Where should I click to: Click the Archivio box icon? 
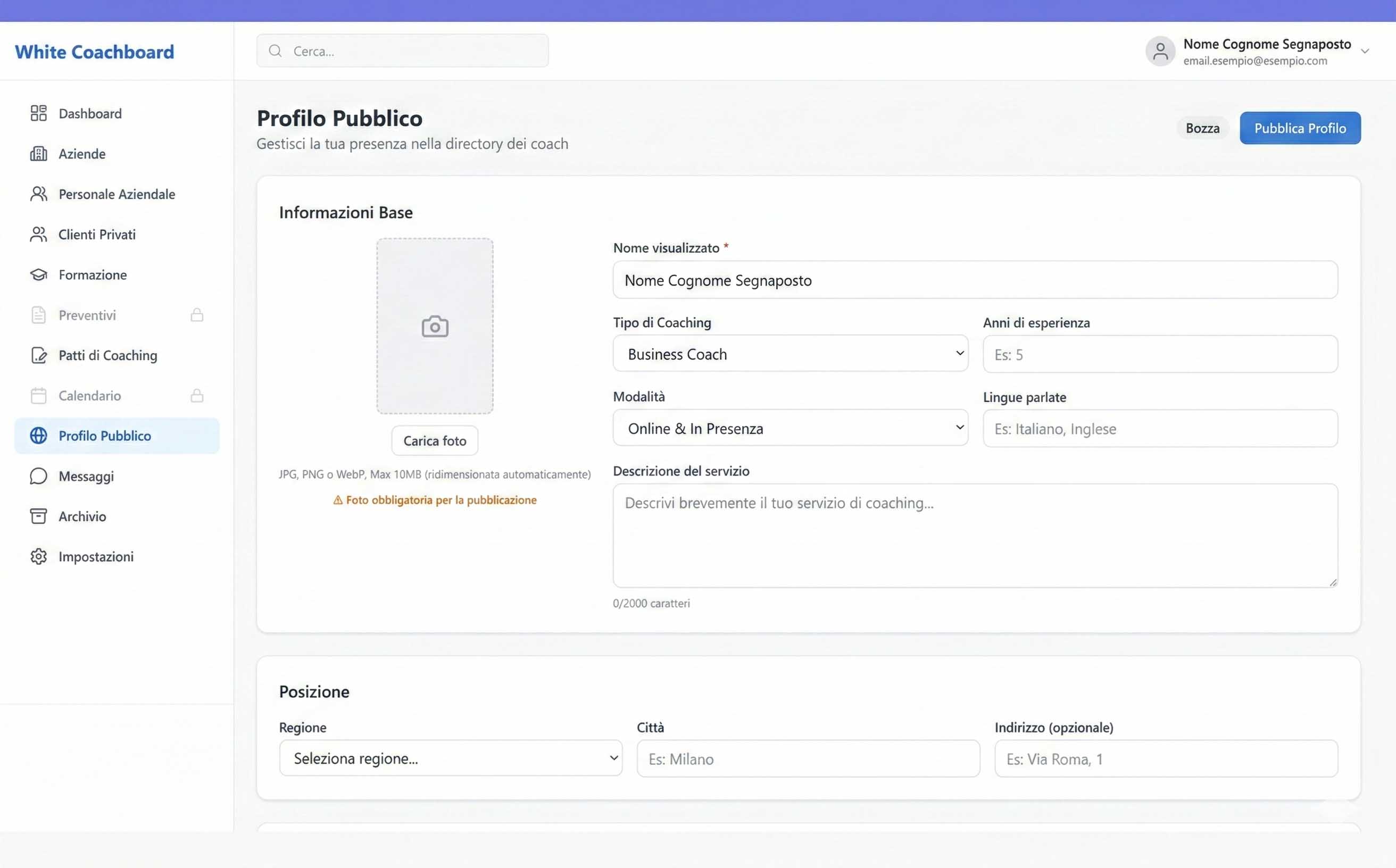coord(38,516)
